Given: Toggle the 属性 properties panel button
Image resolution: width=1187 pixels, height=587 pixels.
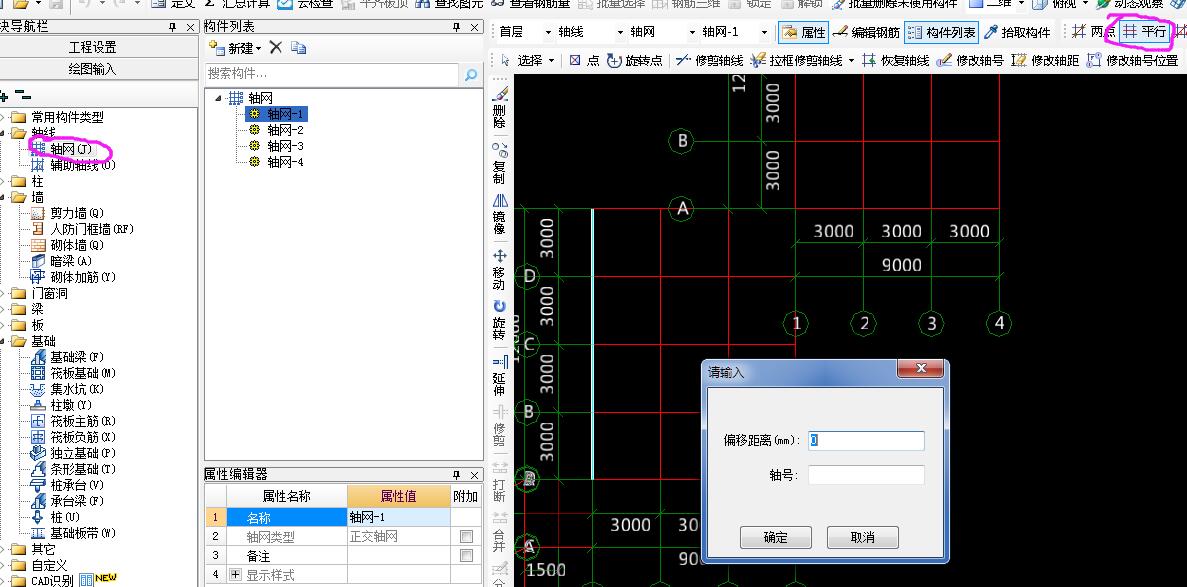Looking at the screenshot, I should (804, 33).
